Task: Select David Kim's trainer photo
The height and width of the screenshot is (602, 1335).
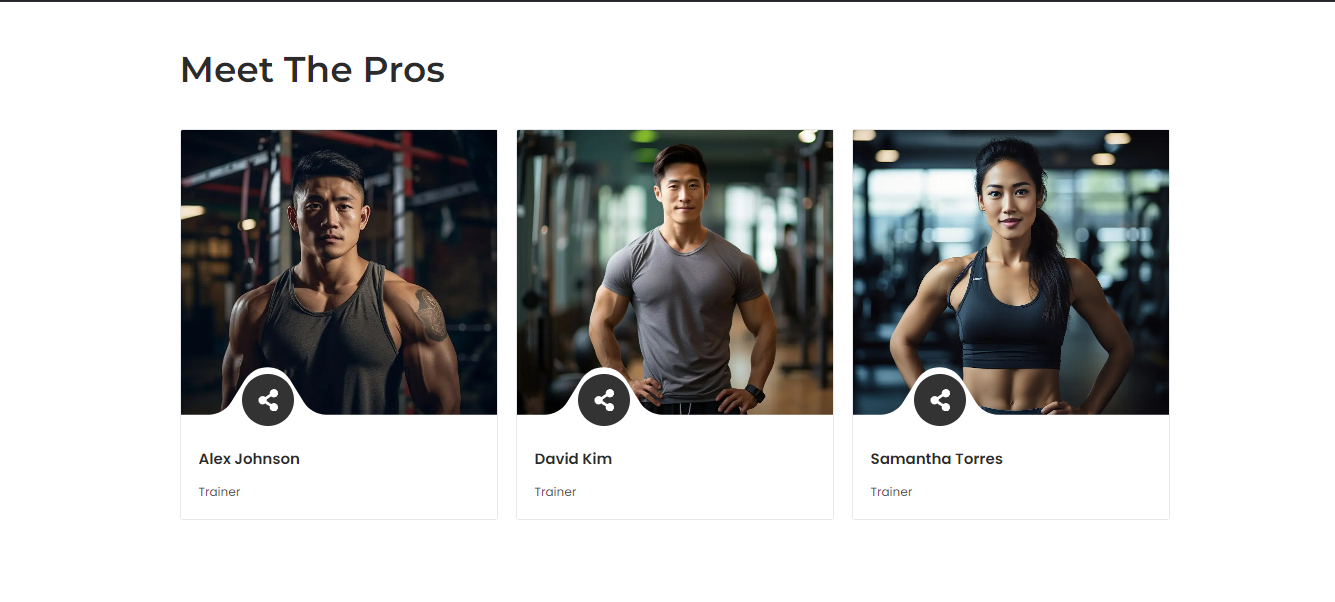Action: 674,260
